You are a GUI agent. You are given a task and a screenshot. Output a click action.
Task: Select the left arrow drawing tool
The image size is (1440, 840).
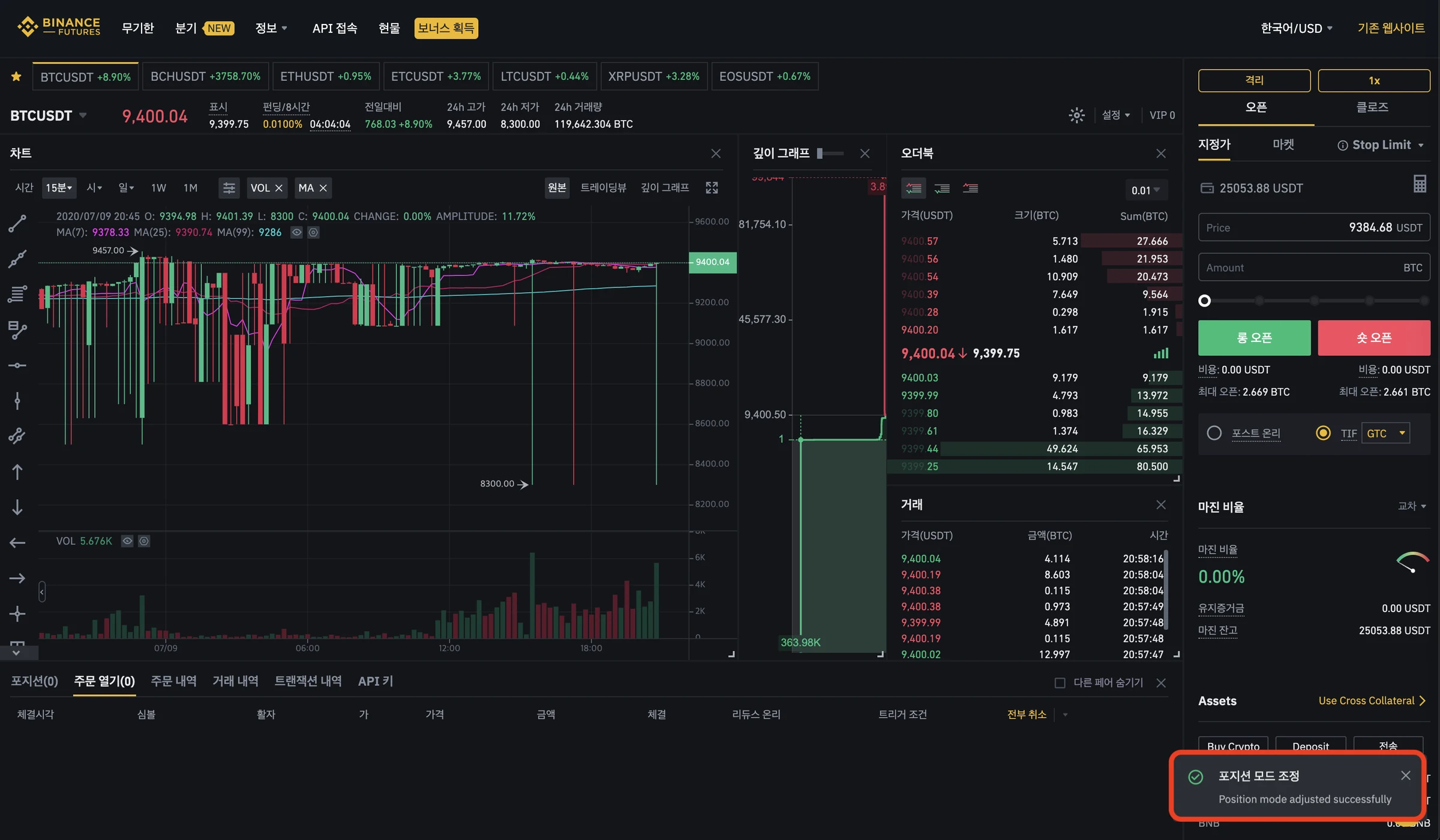coord(17,543)
